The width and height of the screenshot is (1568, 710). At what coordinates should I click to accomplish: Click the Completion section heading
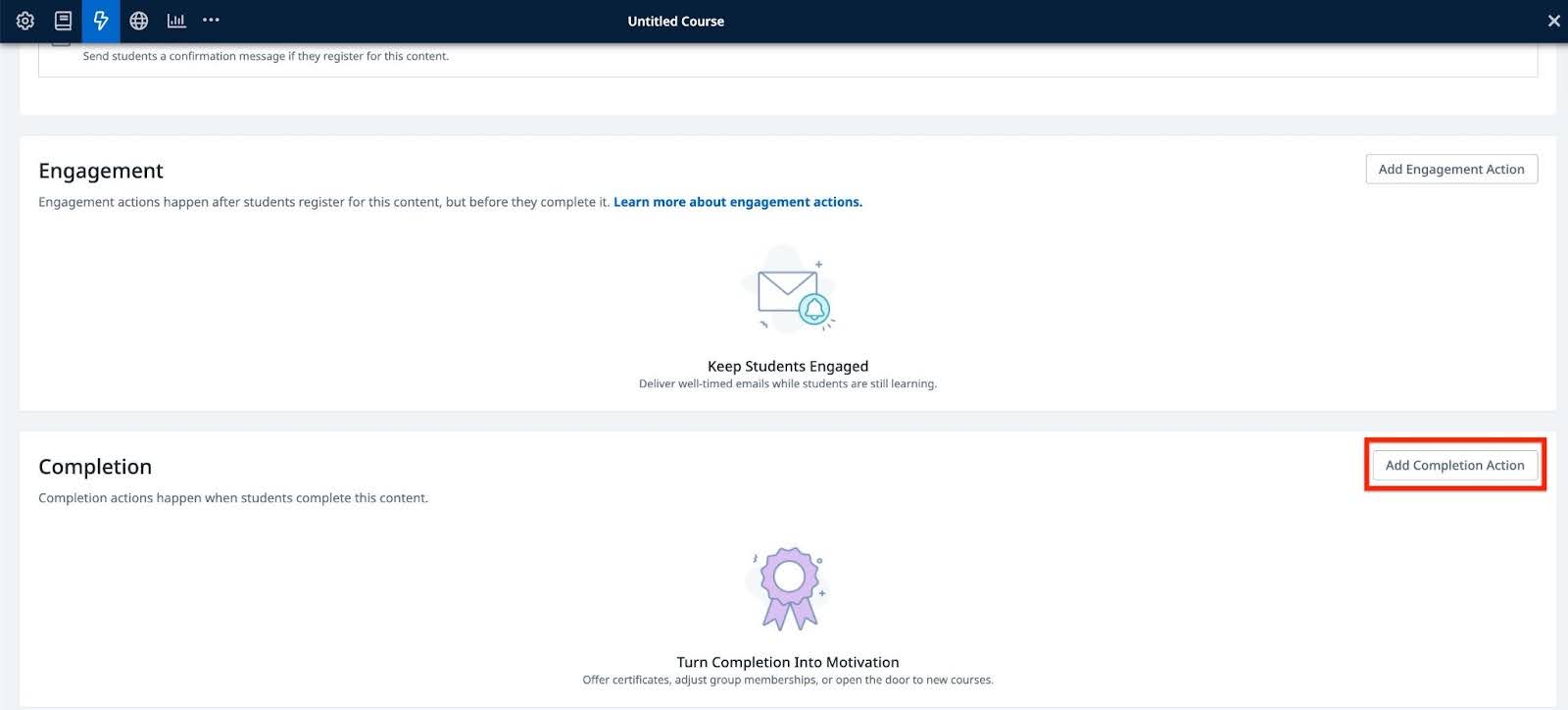coord(95,467)
